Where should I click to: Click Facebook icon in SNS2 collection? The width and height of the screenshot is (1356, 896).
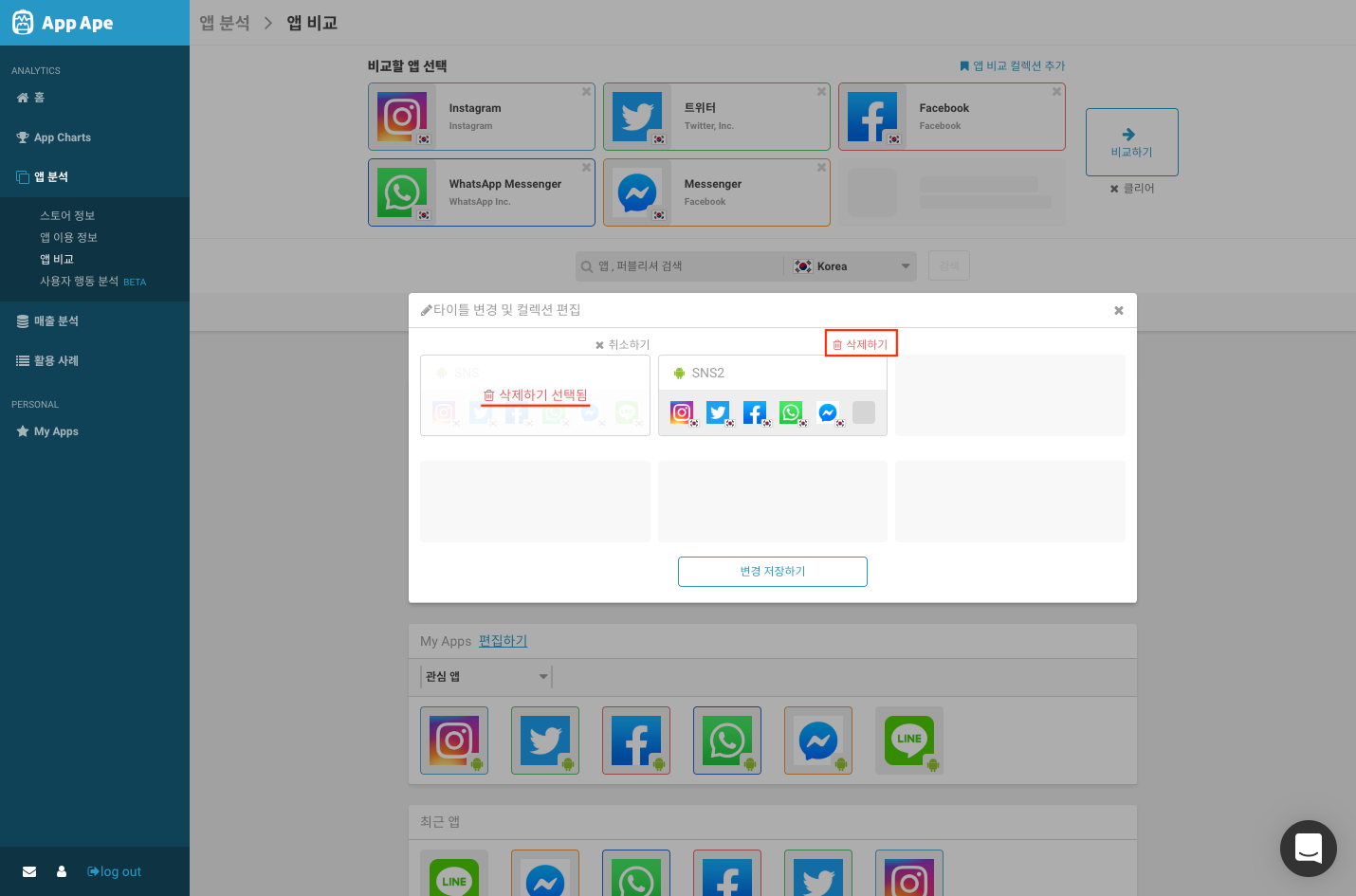[755, 412]
